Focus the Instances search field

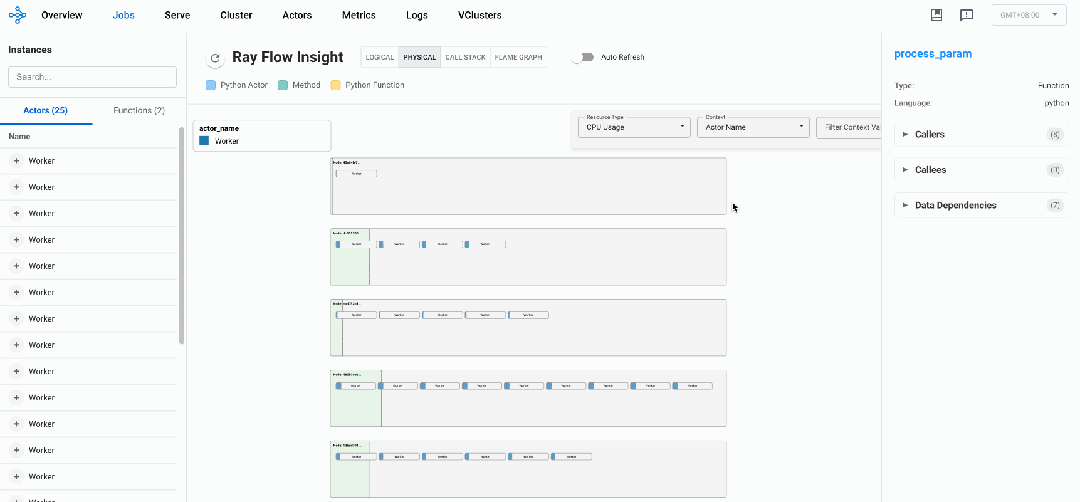coord(92,77)
